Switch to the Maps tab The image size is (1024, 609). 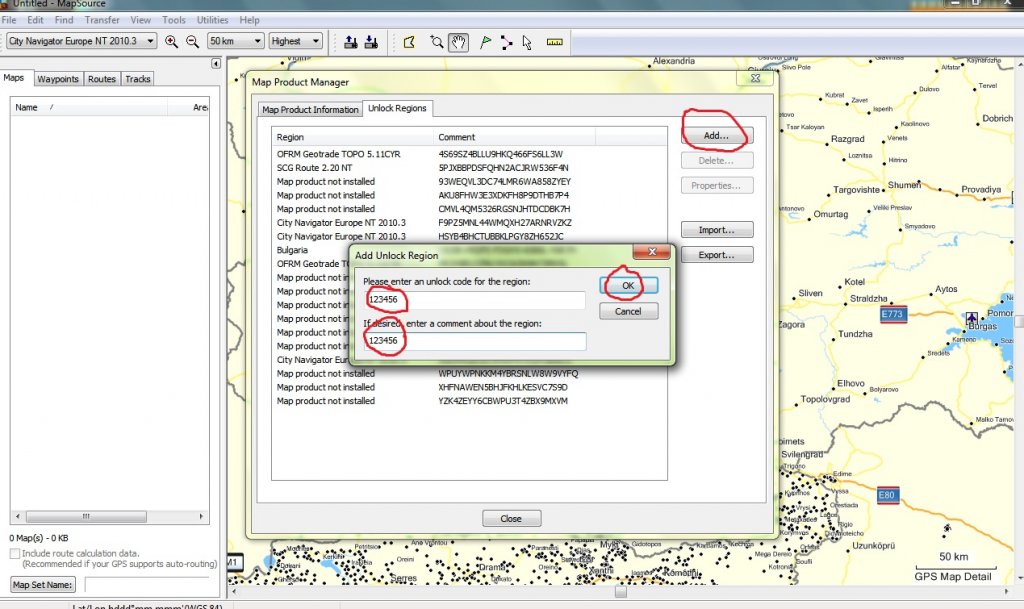click(x=14, y=78)
